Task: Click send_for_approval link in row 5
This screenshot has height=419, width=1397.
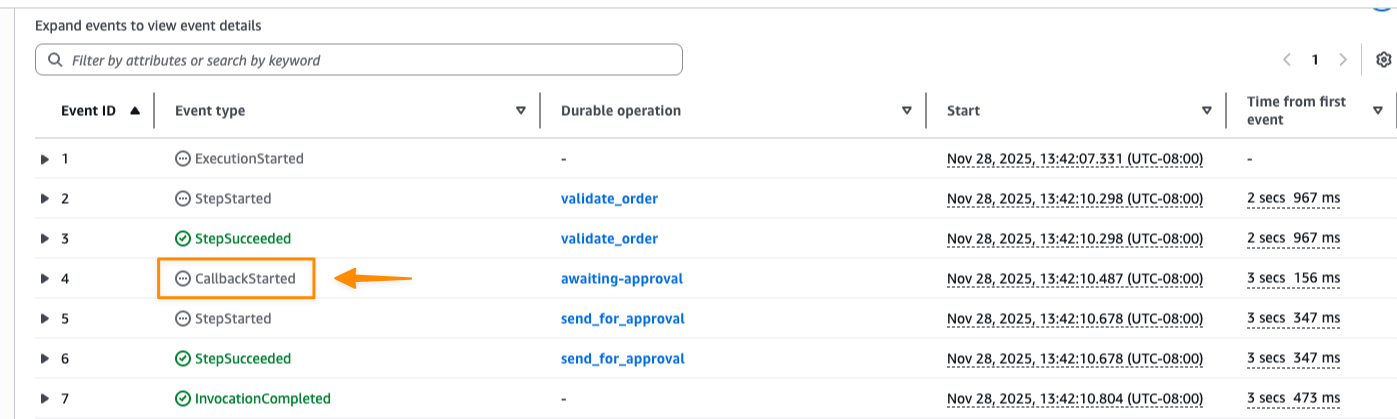Action: pos(622,319)
